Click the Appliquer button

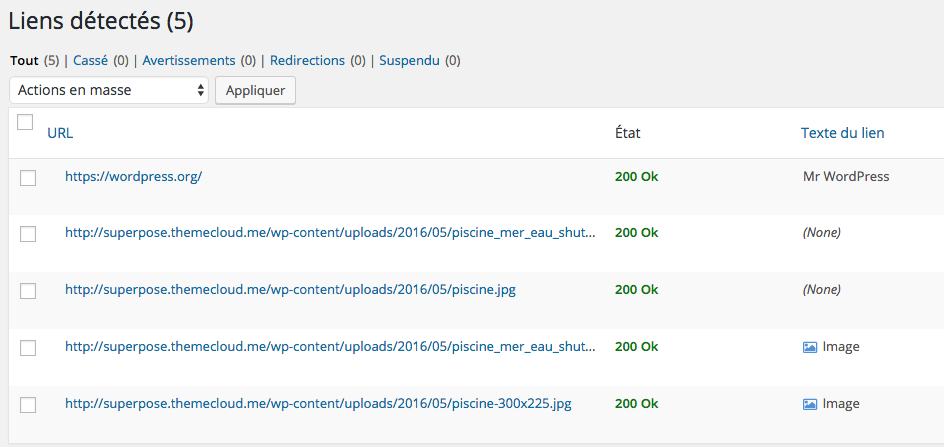point(255,90)
